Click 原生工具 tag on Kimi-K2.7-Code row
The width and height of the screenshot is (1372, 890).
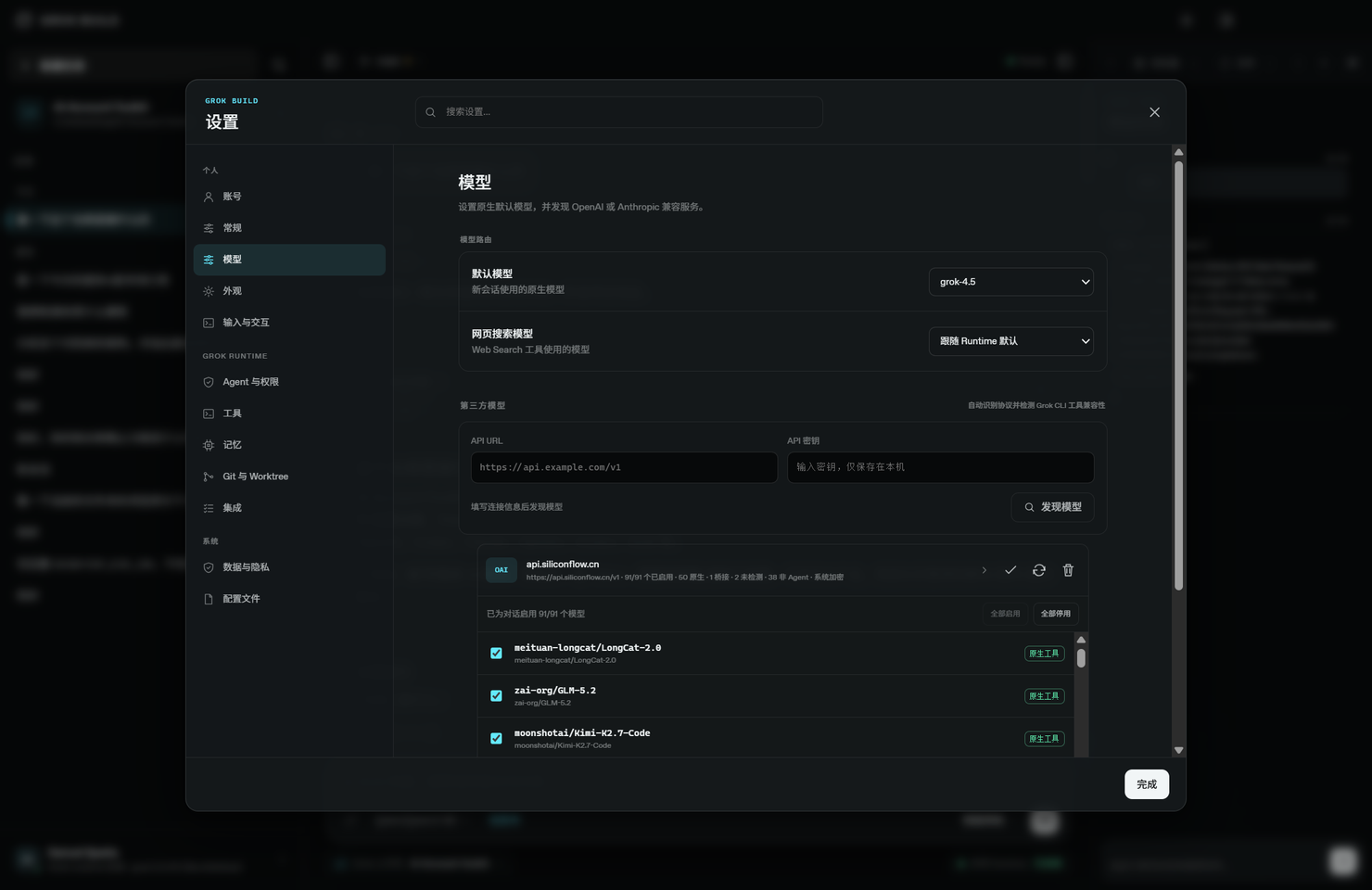coord(1044,739)
